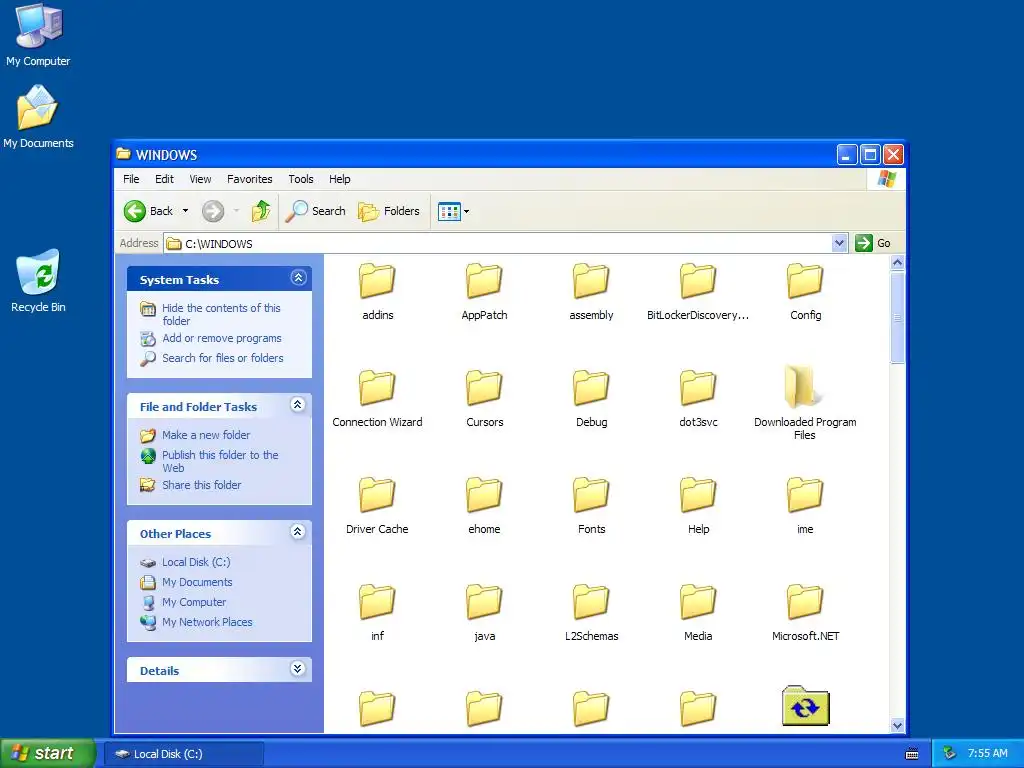Image resolution: width=1024 pixels, height=768 pixels.
Task: Collapse the Other Places panel
Action: pos(298,532)
